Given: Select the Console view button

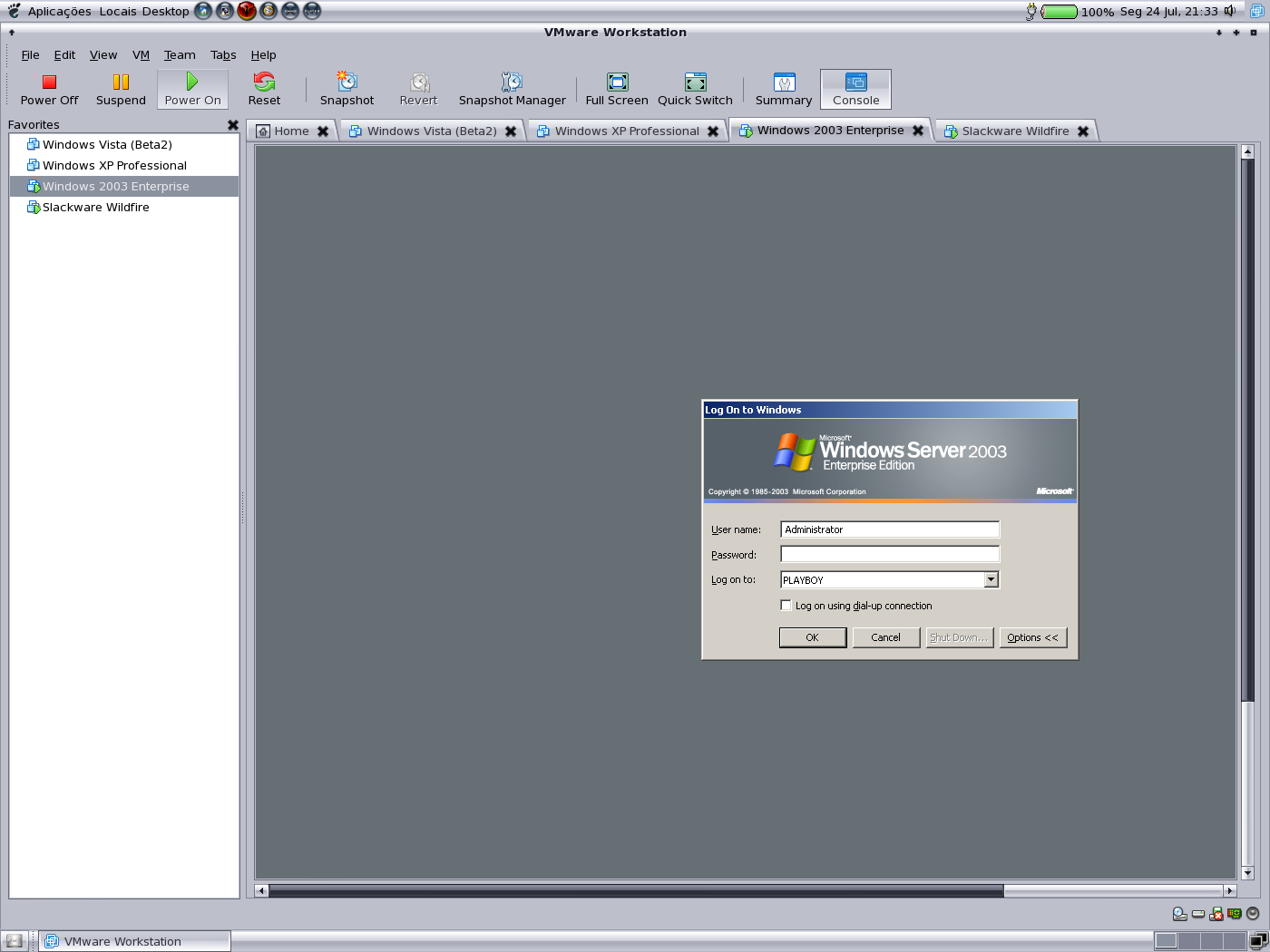Looking at the screenshot, I should pyautogui.click(x=855, y=90).
